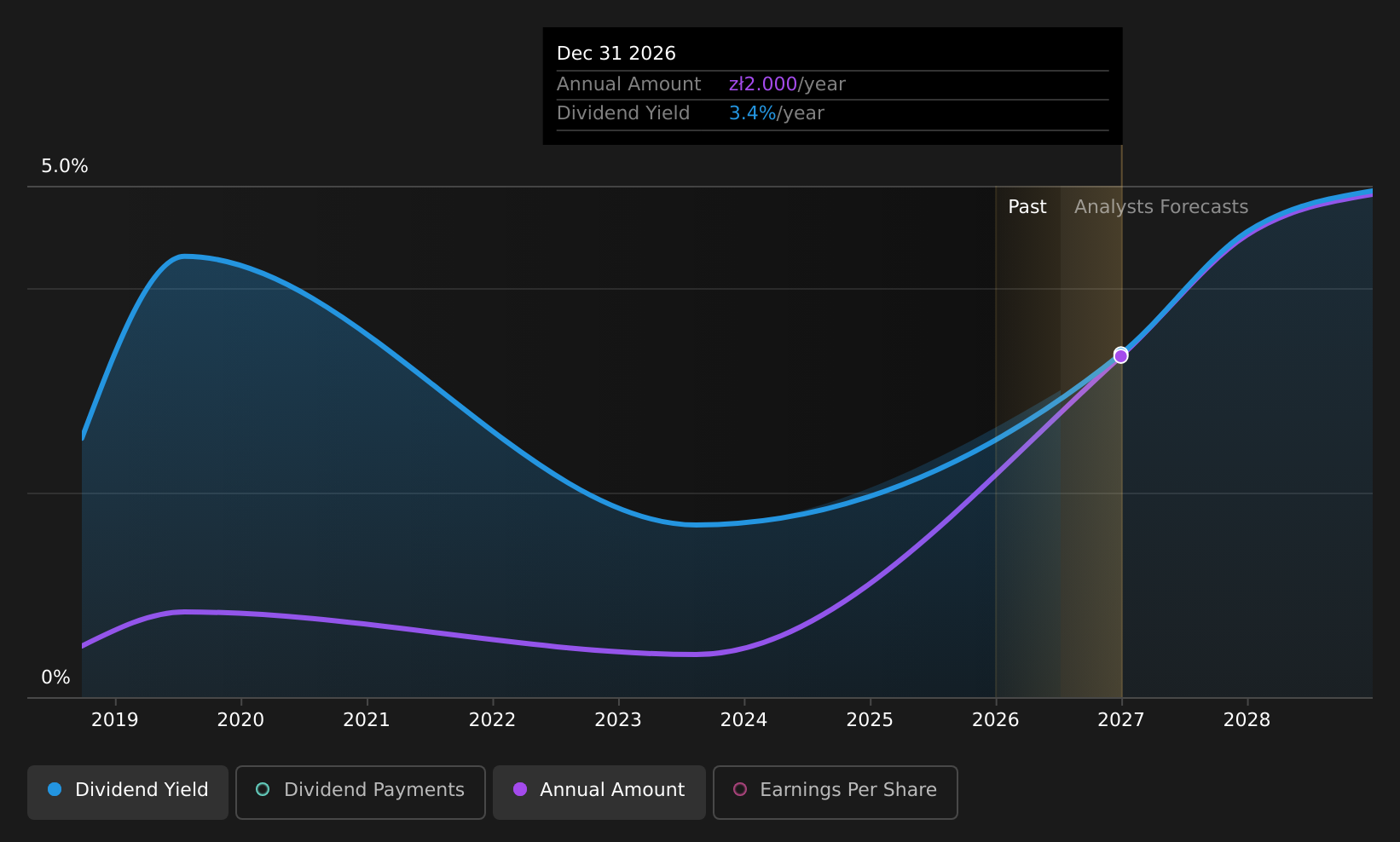Click the tooltip's Annual Amount row label

(629, 84)
